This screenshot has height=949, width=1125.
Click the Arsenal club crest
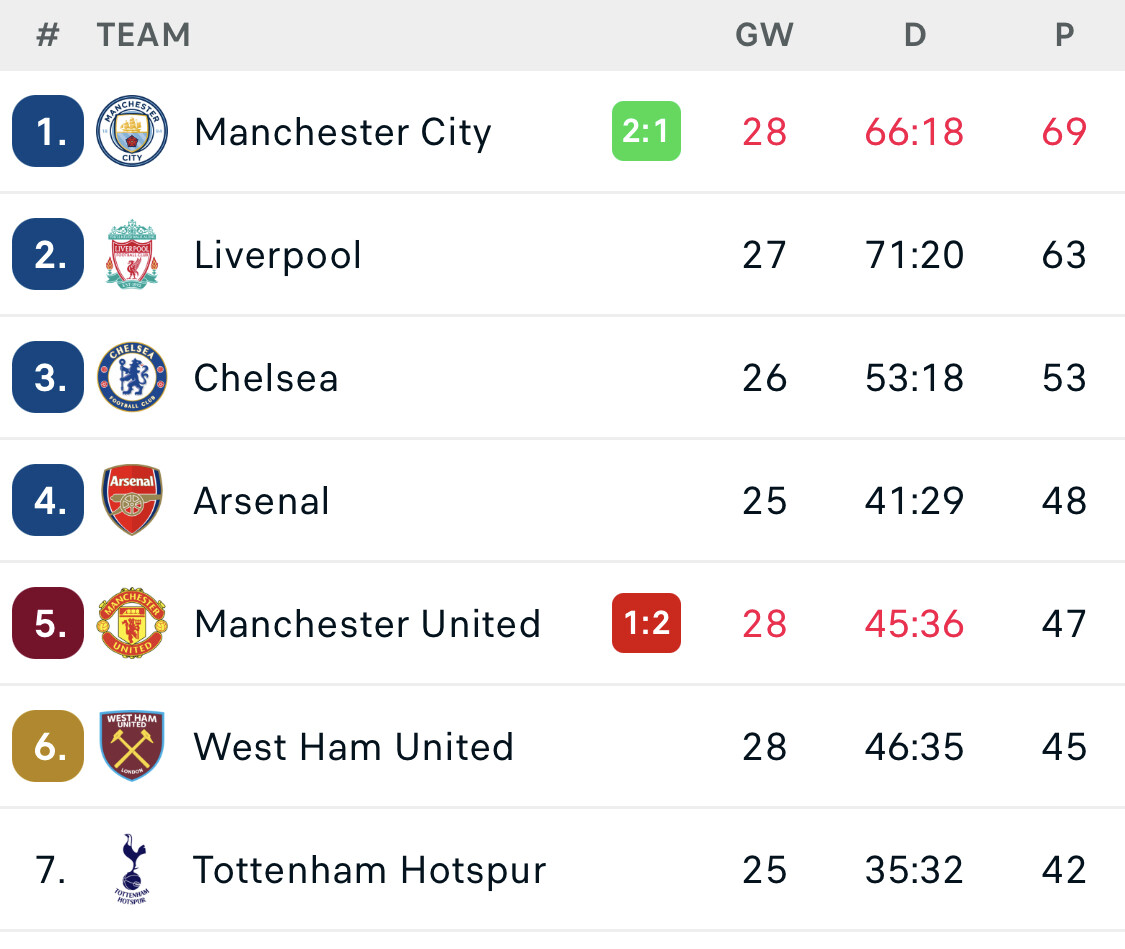coord(132,500)
